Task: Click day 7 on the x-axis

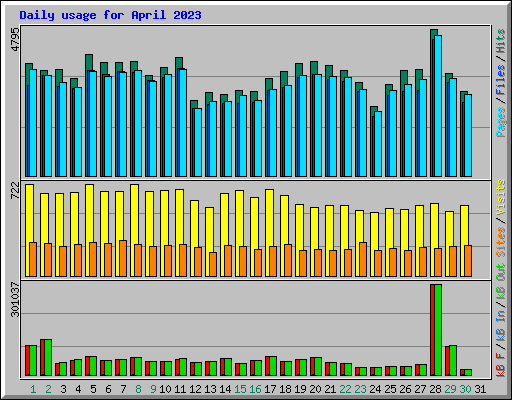Action: point(123,389)
